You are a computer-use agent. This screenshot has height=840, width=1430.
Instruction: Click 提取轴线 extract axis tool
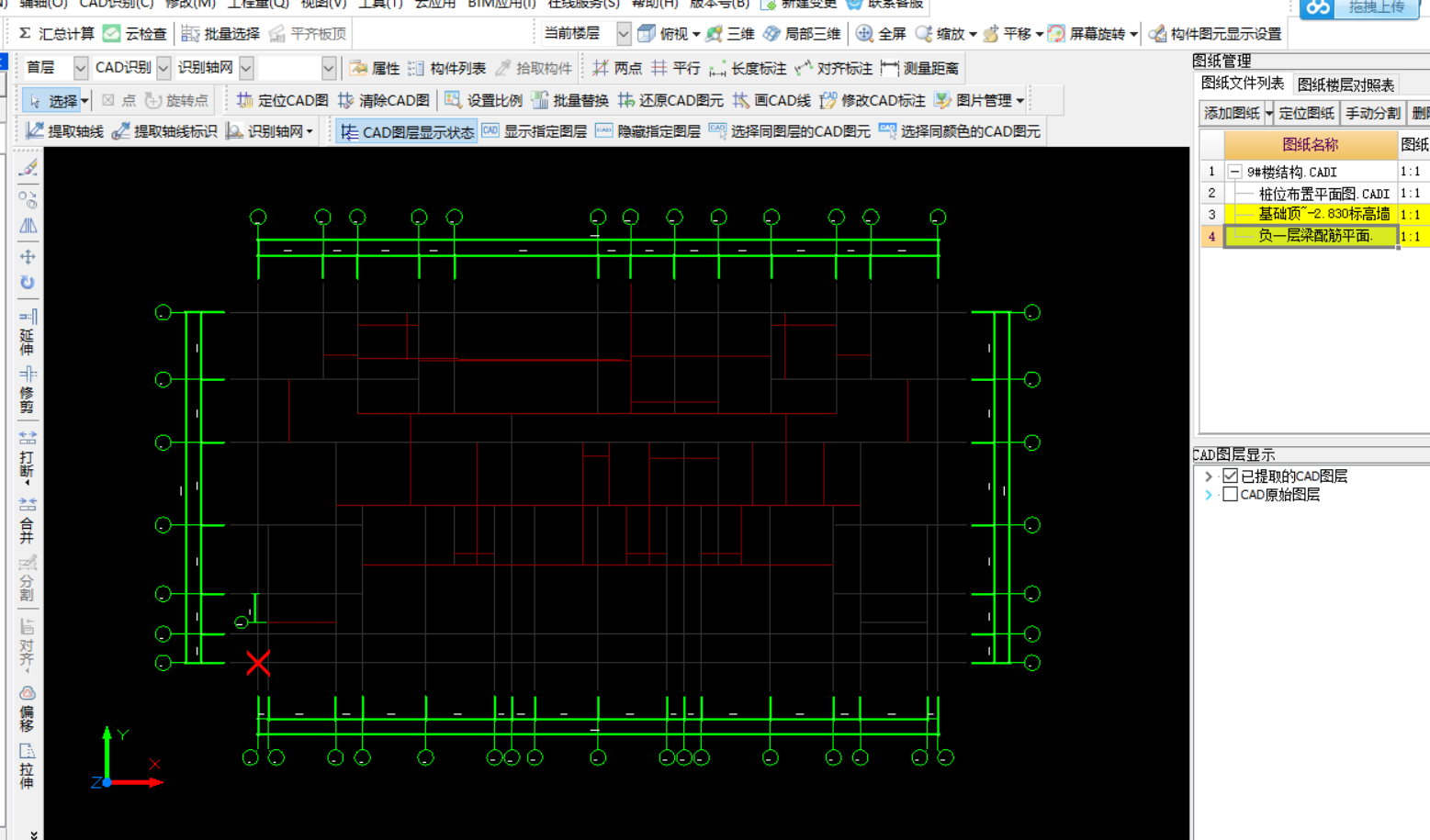[x=64, y=131]
